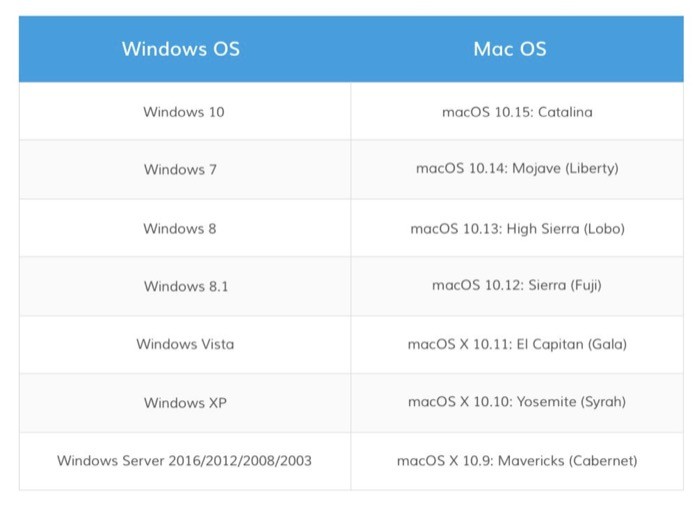The width and height of the screenshot is (700, 505).
Task: Click the Mac OS column header
Action: tap(510, 49)
